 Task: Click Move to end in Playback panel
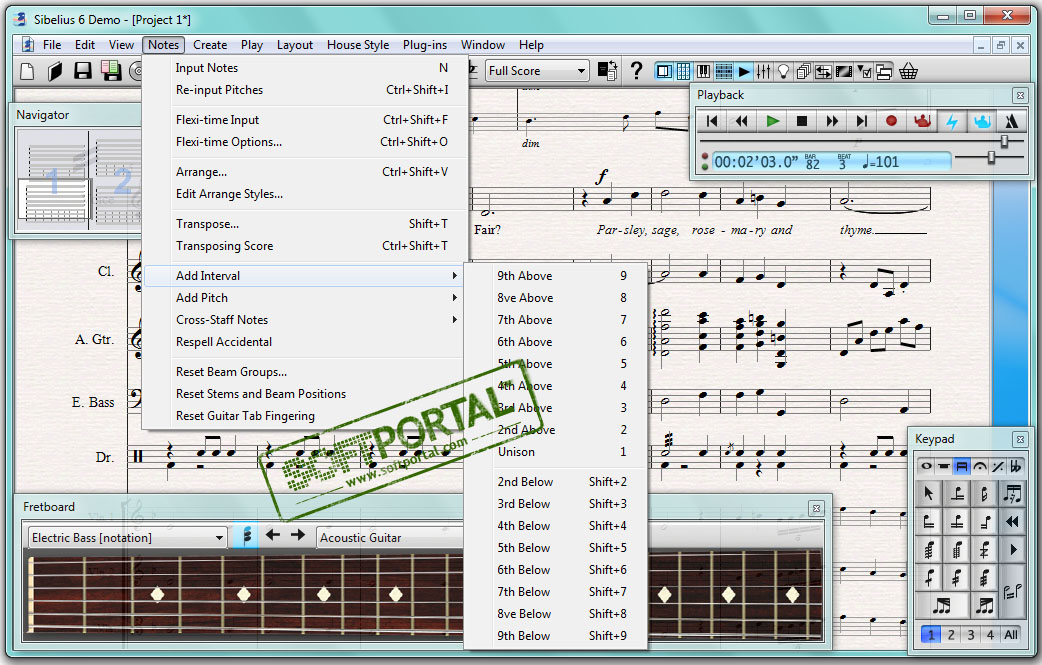[x=862, y=121]
